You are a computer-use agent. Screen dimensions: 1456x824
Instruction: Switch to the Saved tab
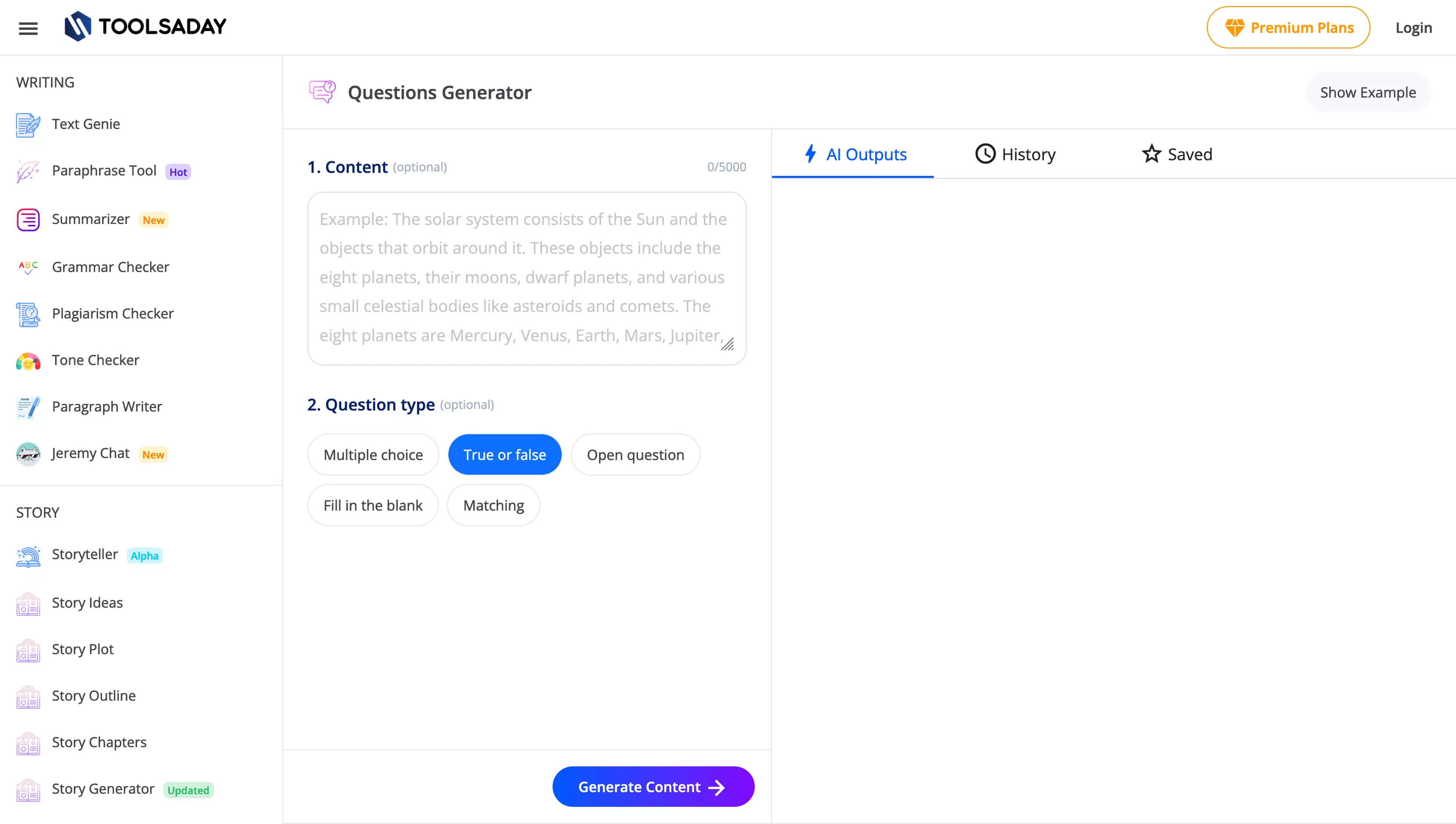[1177, 154]
